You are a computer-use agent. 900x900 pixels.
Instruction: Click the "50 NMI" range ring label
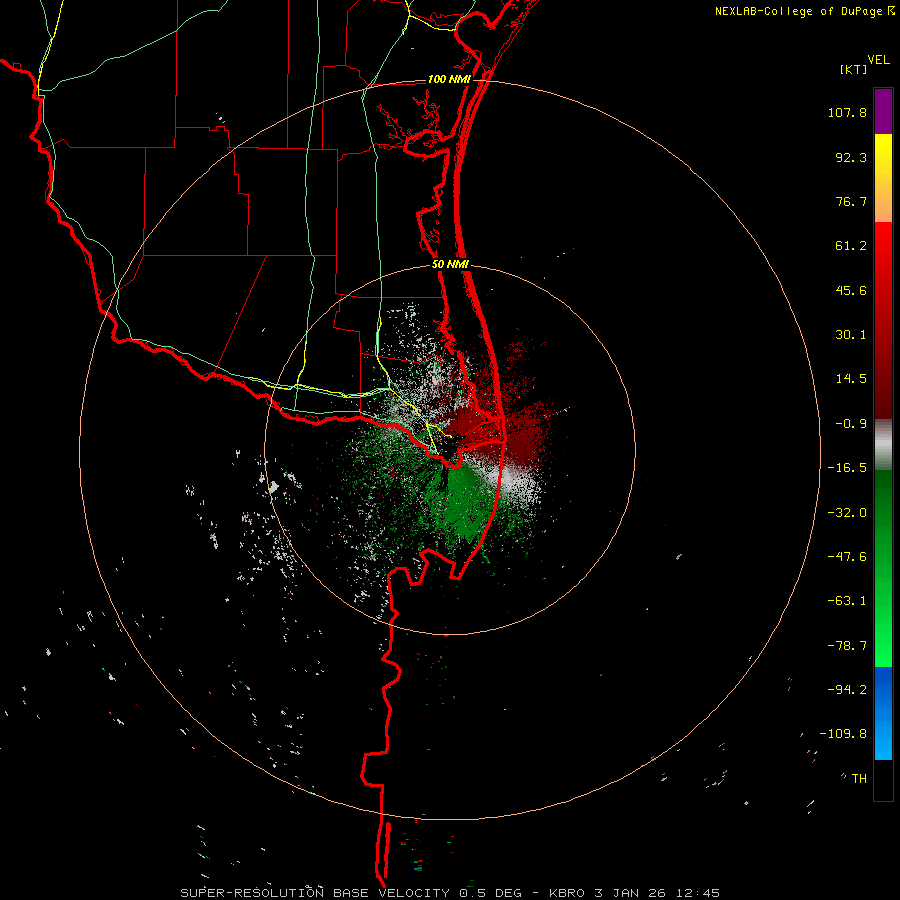(451, 265)
